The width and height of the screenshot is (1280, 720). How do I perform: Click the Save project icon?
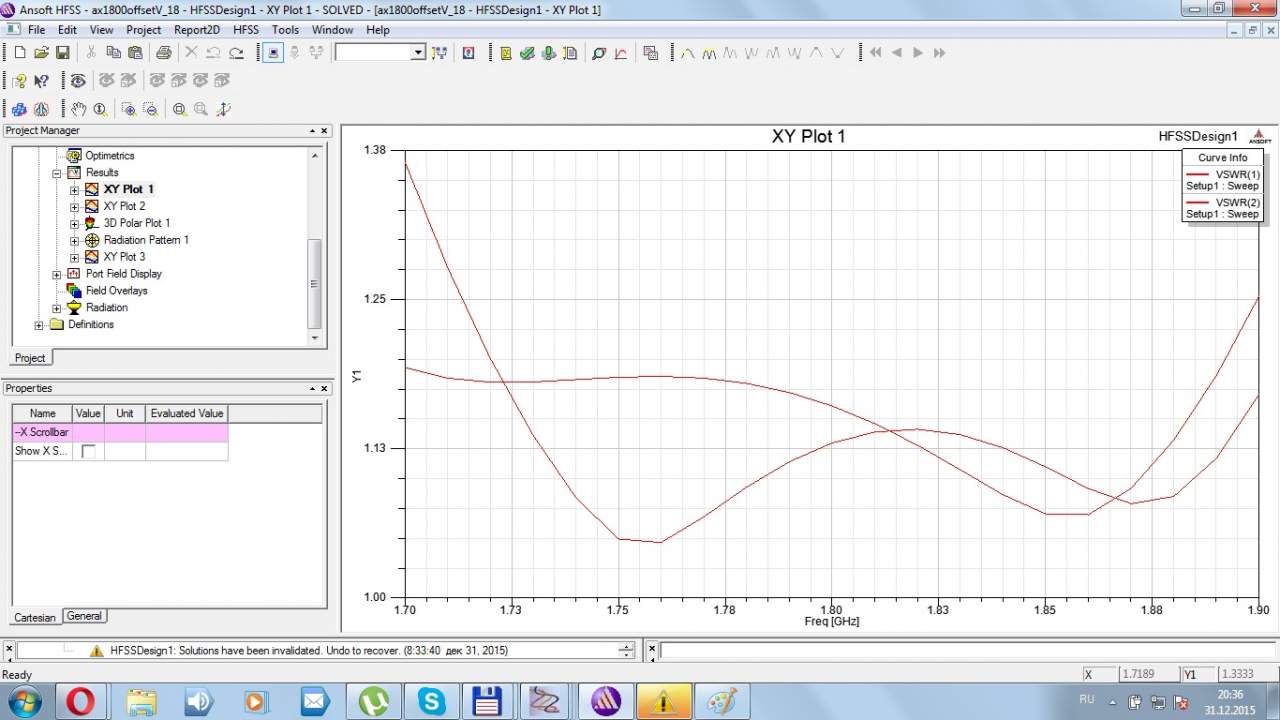point(62,53)
